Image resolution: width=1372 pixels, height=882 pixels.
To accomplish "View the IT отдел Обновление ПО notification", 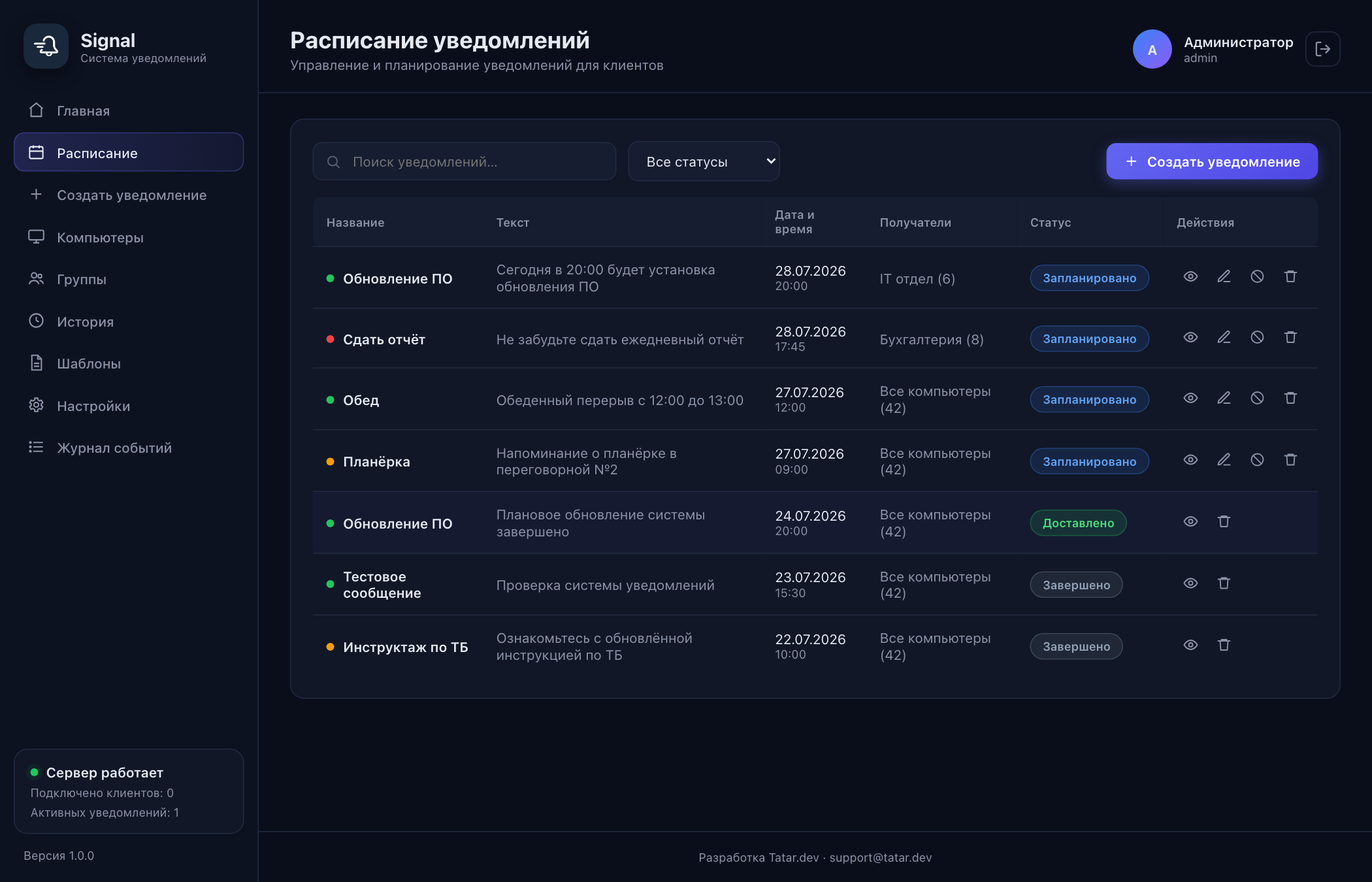I will [x=1190, y=276].
